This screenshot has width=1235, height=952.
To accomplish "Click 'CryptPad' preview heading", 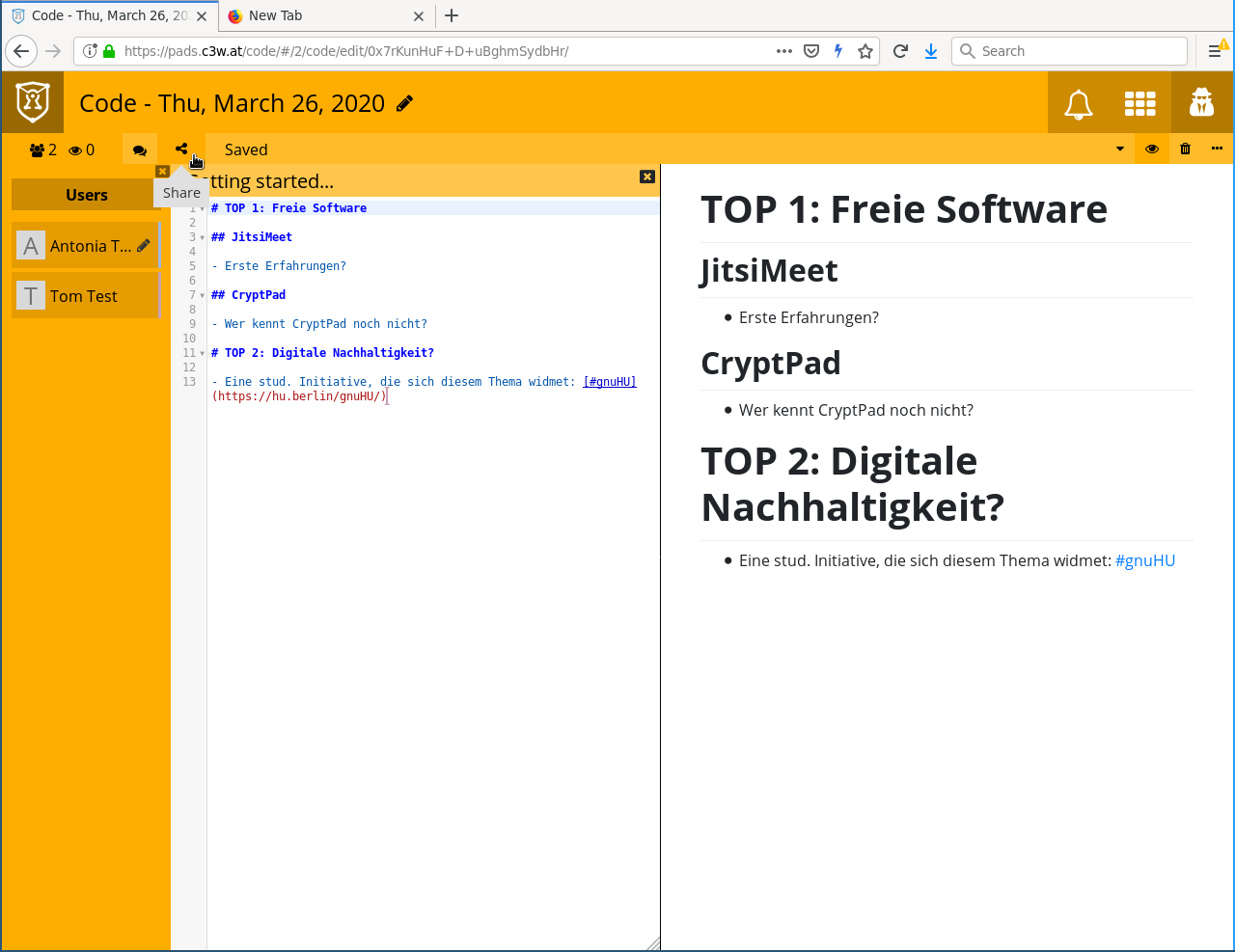I will coord(771,364).
